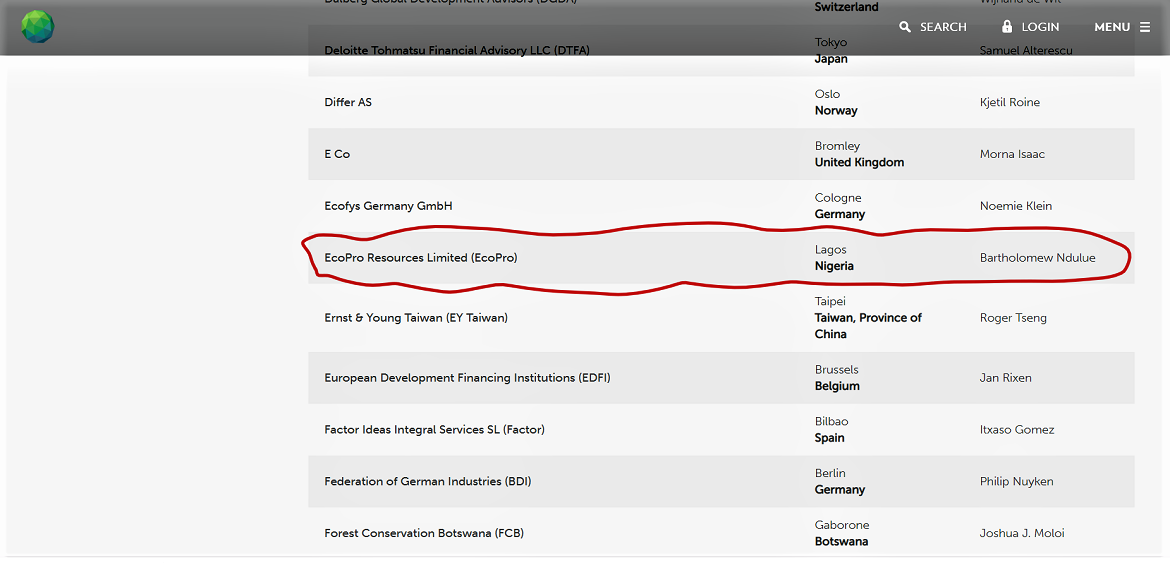Click contact name Roger Tseng

1013,318
